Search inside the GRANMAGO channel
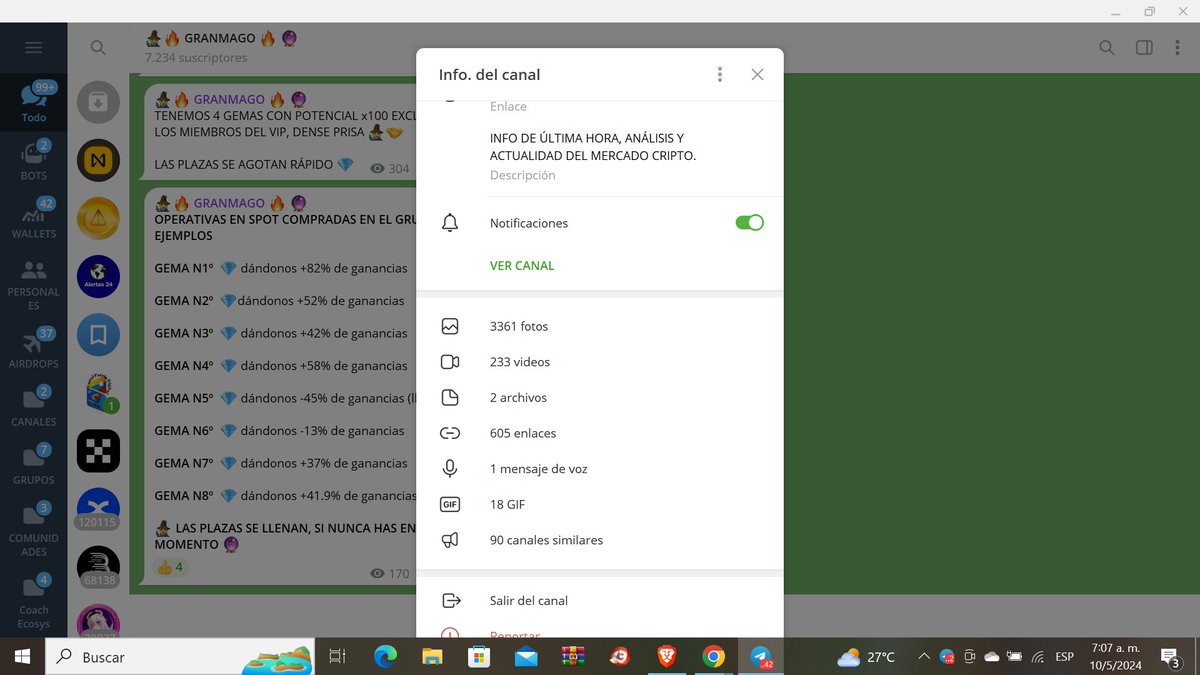This screenshot has width=1200, height=675. point(1107,47)
